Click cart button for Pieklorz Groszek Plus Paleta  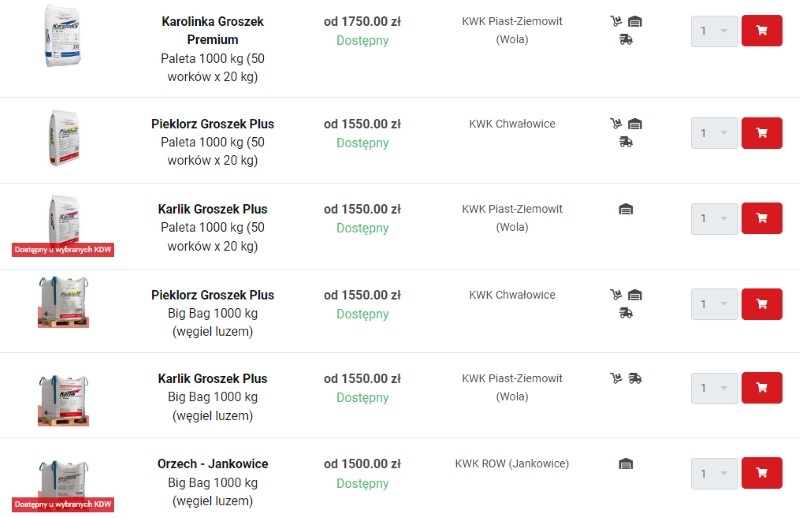[761, 132]
